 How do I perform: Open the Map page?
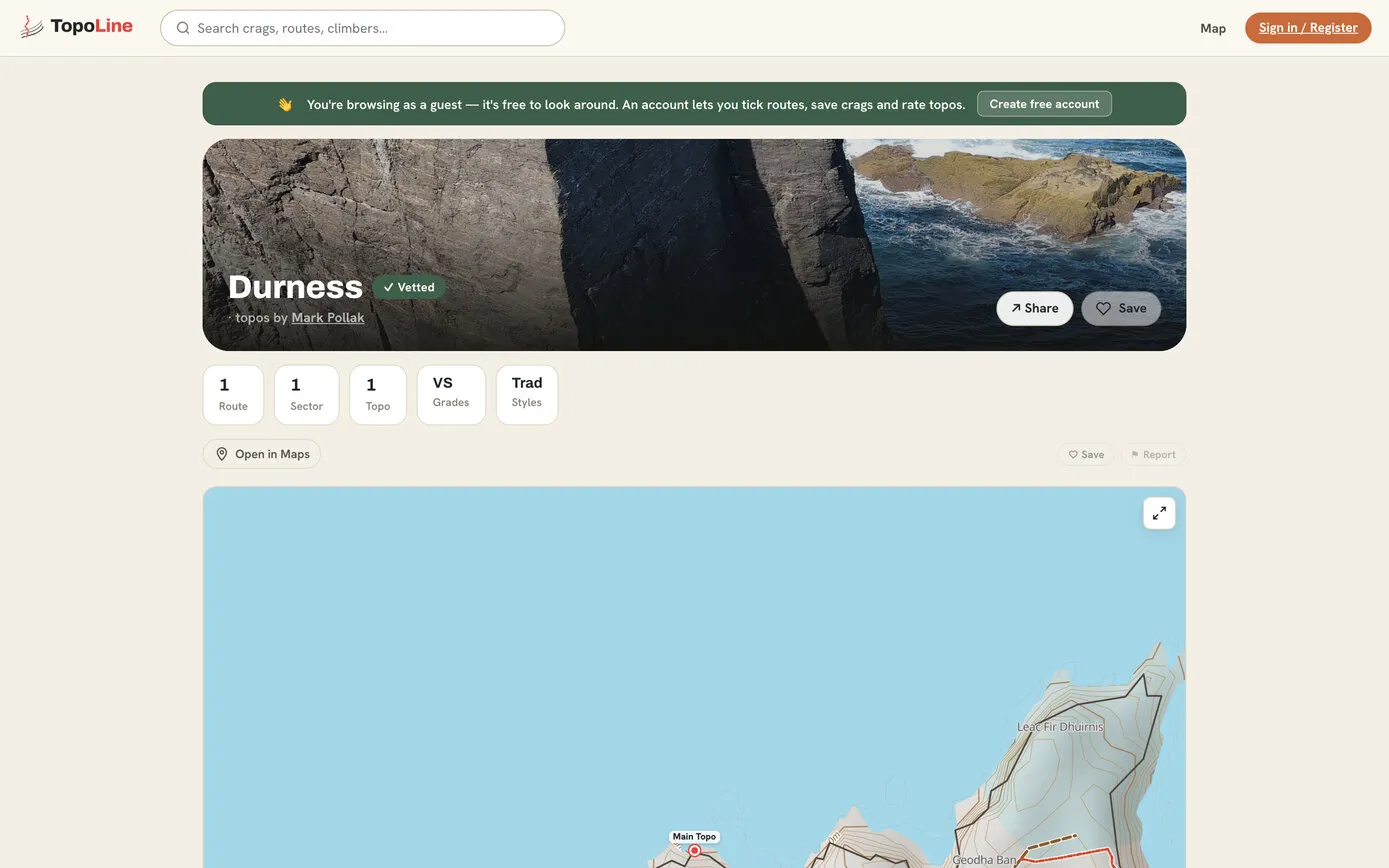coord(1213,28)
